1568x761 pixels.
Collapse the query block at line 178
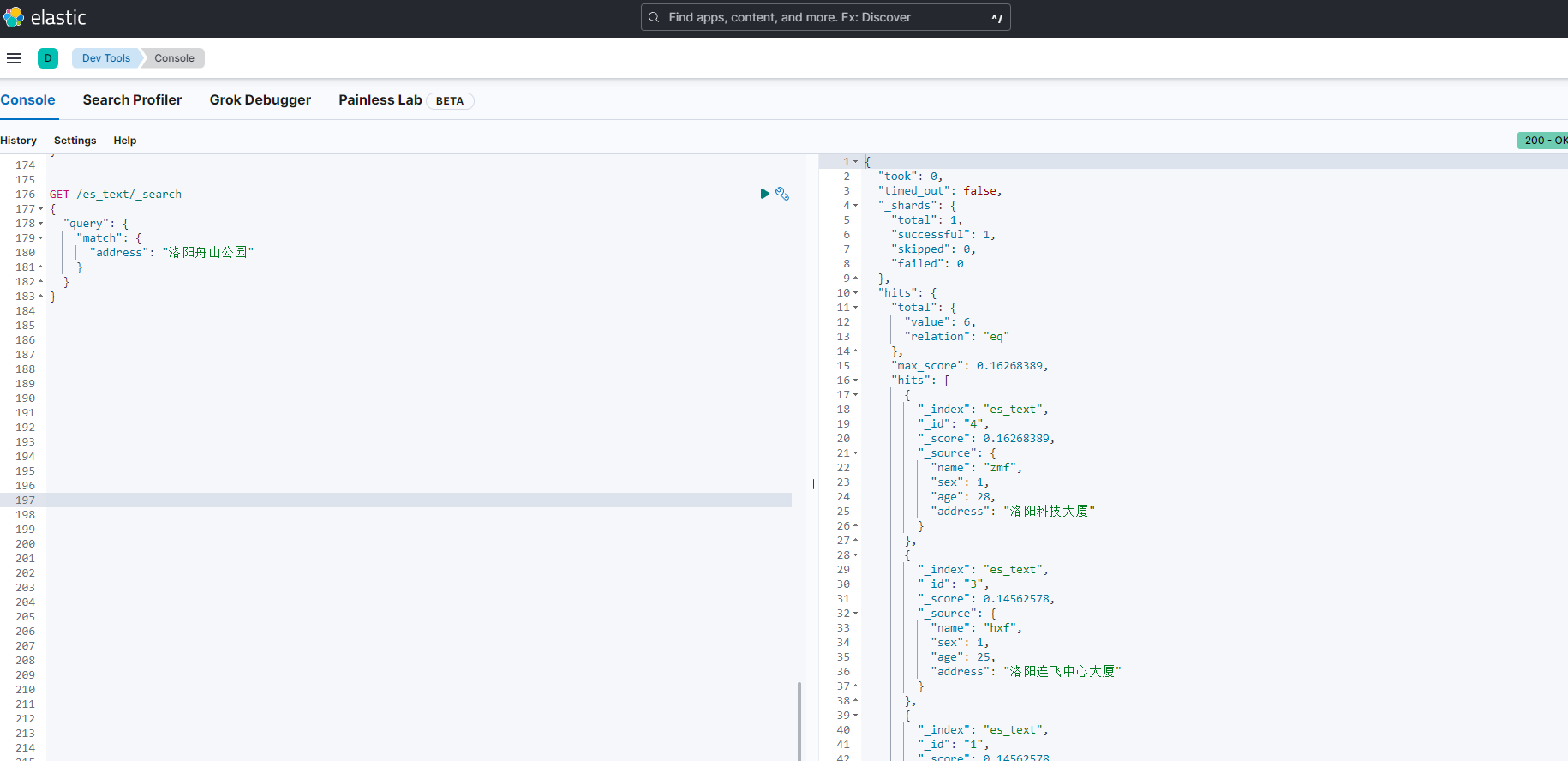(x=40, y=224)
